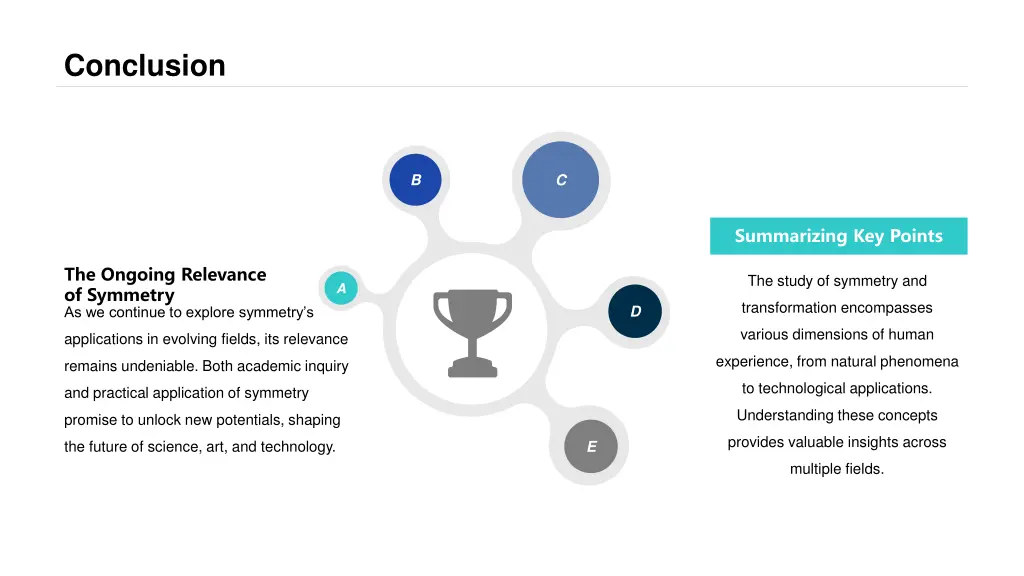Select The Ongoing Relevance of Symmetry heading
This screenshot has height=576, width=1024.
(165, 284)
